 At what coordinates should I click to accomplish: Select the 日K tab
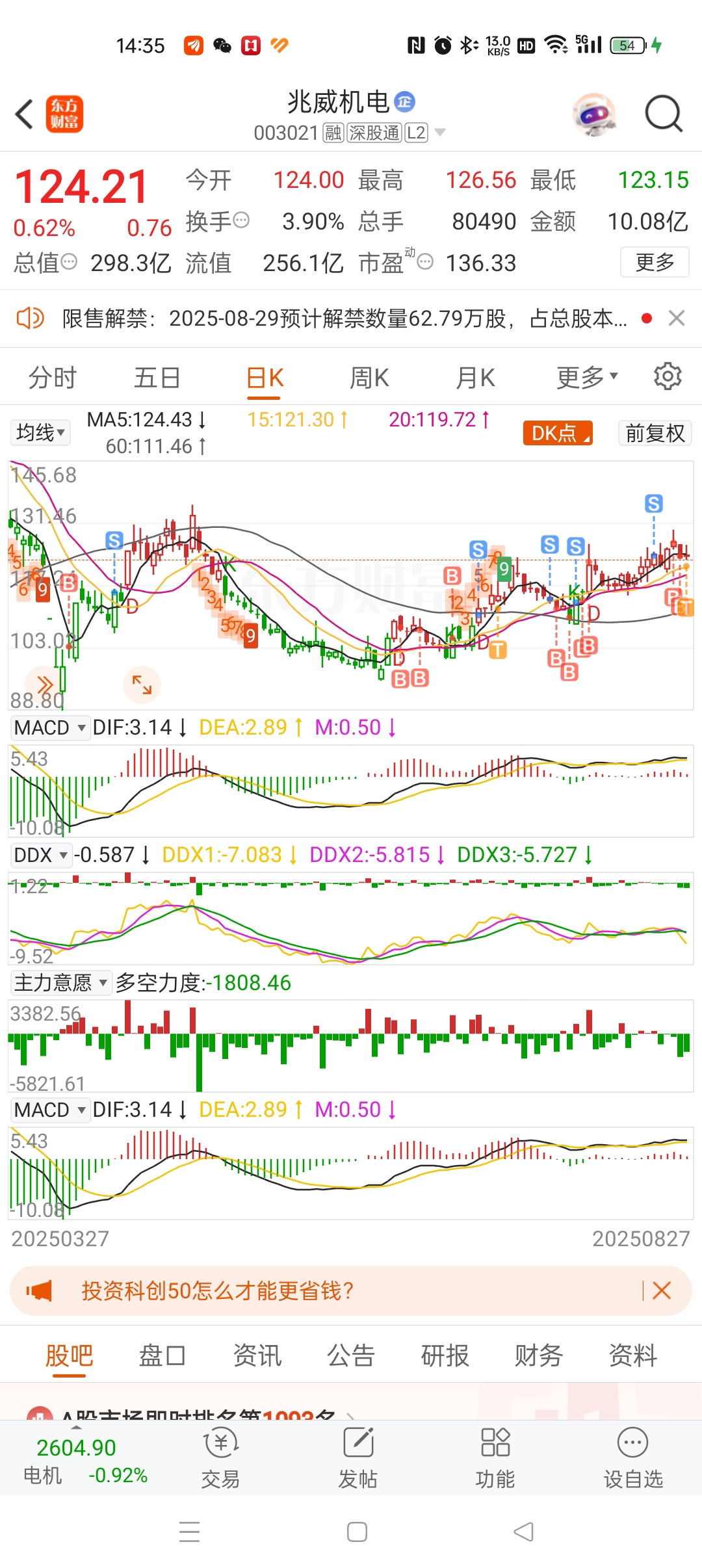click(x=265, y=377)
